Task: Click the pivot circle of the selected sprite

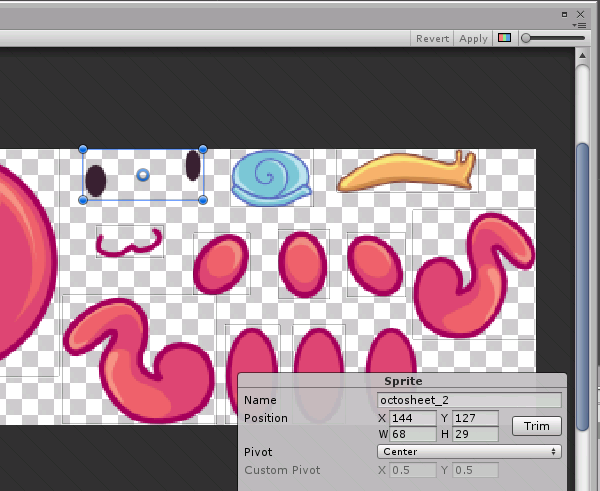Action: [x=143, y=175]
